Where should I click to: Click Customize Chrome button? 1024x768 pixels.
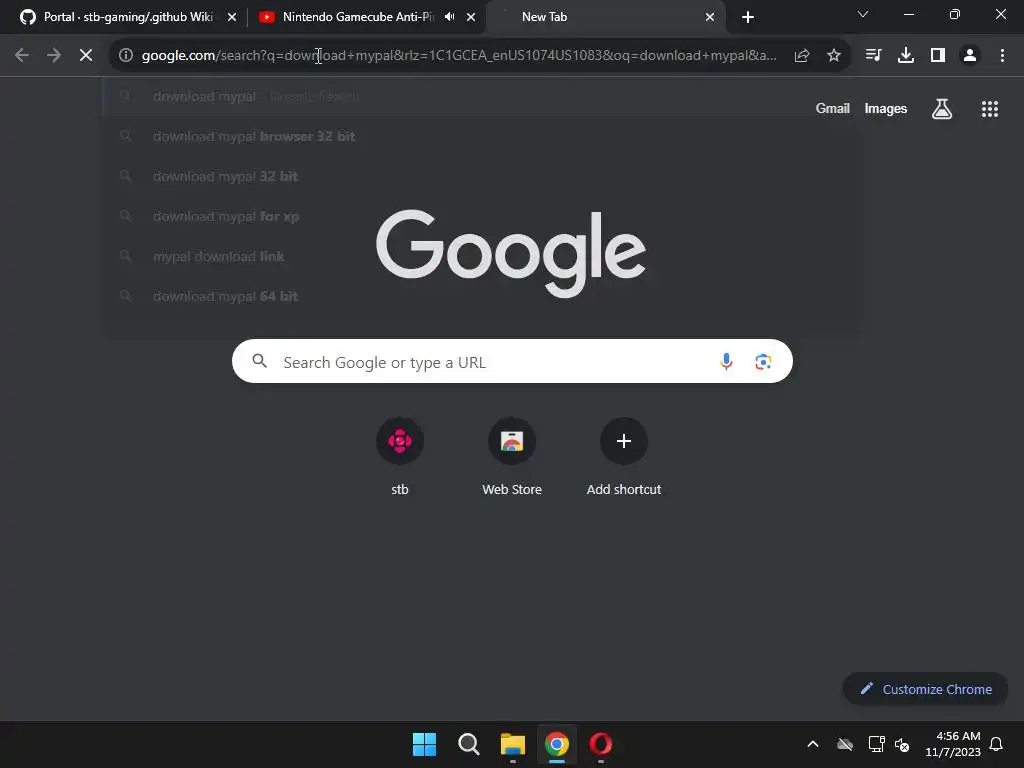[925, 689]
